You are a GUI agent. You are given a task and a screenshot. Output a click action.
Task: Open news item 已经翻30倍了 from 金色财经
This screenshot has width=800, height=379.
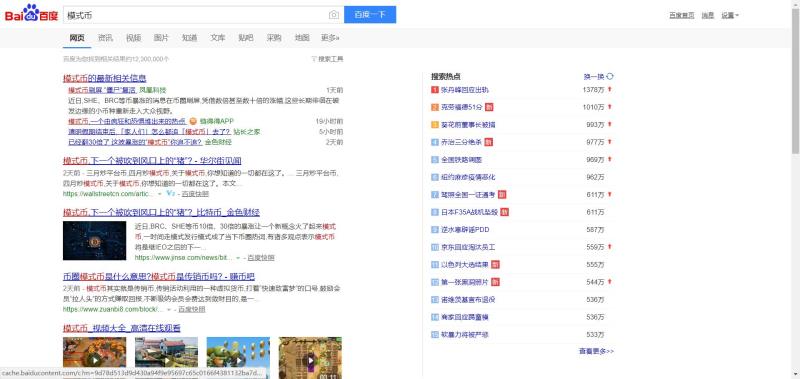(135, 142)
